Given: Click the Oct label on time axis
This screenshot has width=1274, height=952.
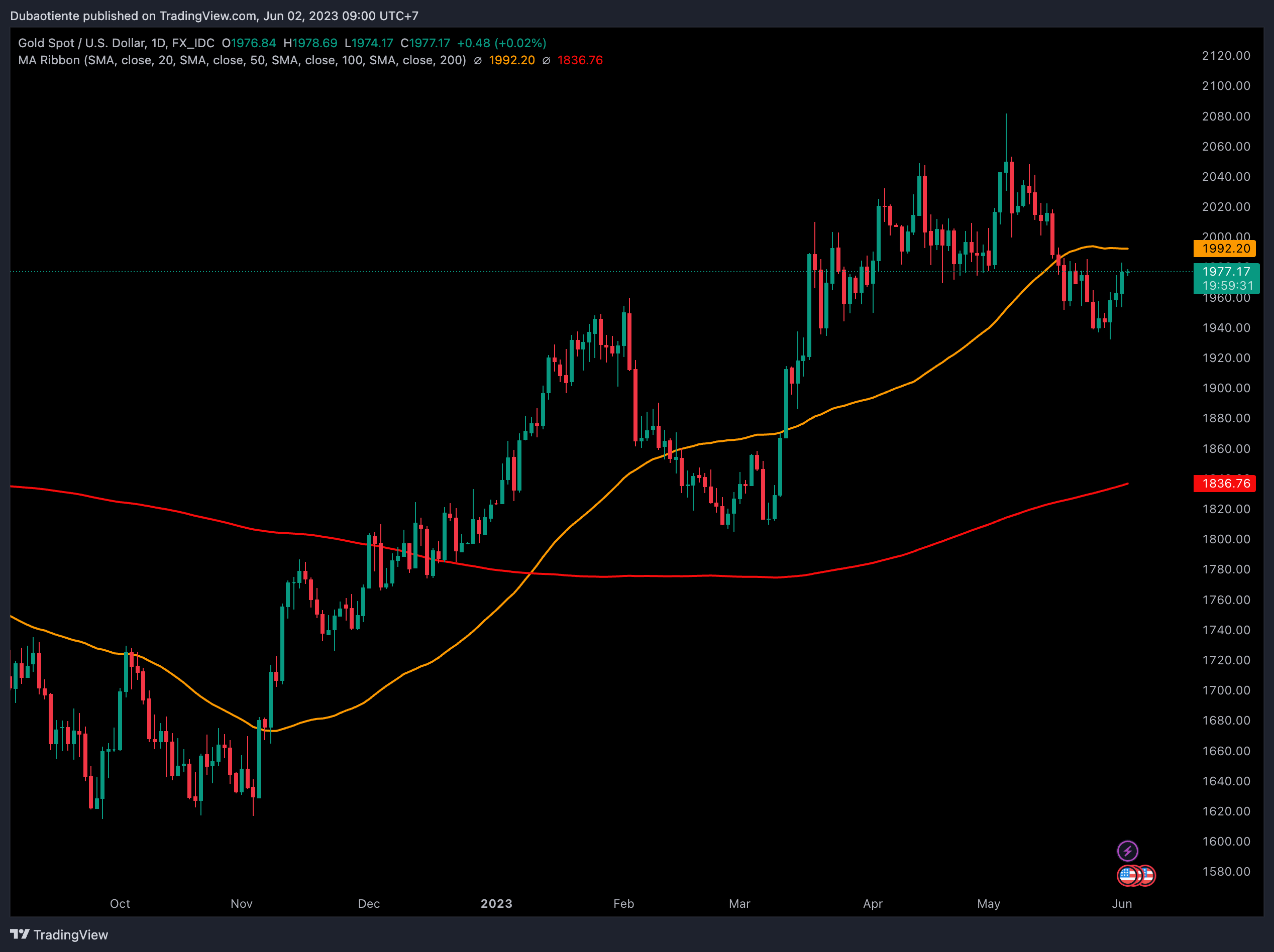Looking at the screenshot, I should click(x=120, y=904).
